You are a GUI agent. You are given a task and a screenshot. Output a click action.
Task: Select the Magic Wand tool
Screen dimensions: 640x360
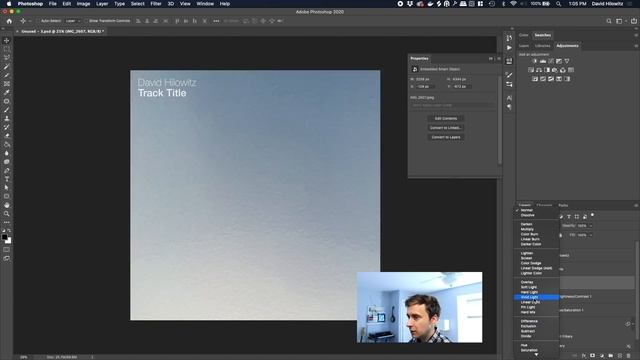[x=7, y=67]
